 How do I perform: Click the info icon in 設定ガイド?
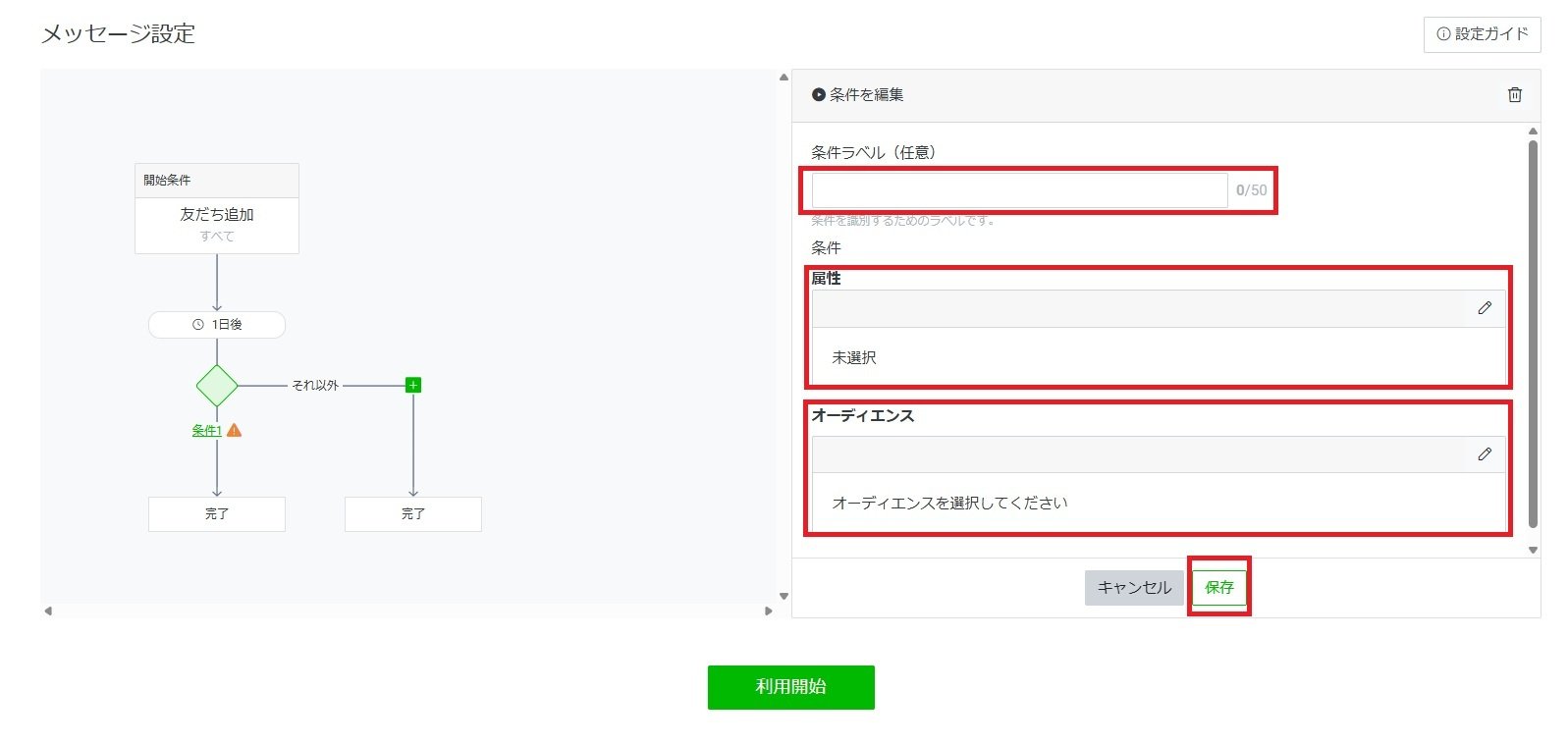tap(1443, 34)
